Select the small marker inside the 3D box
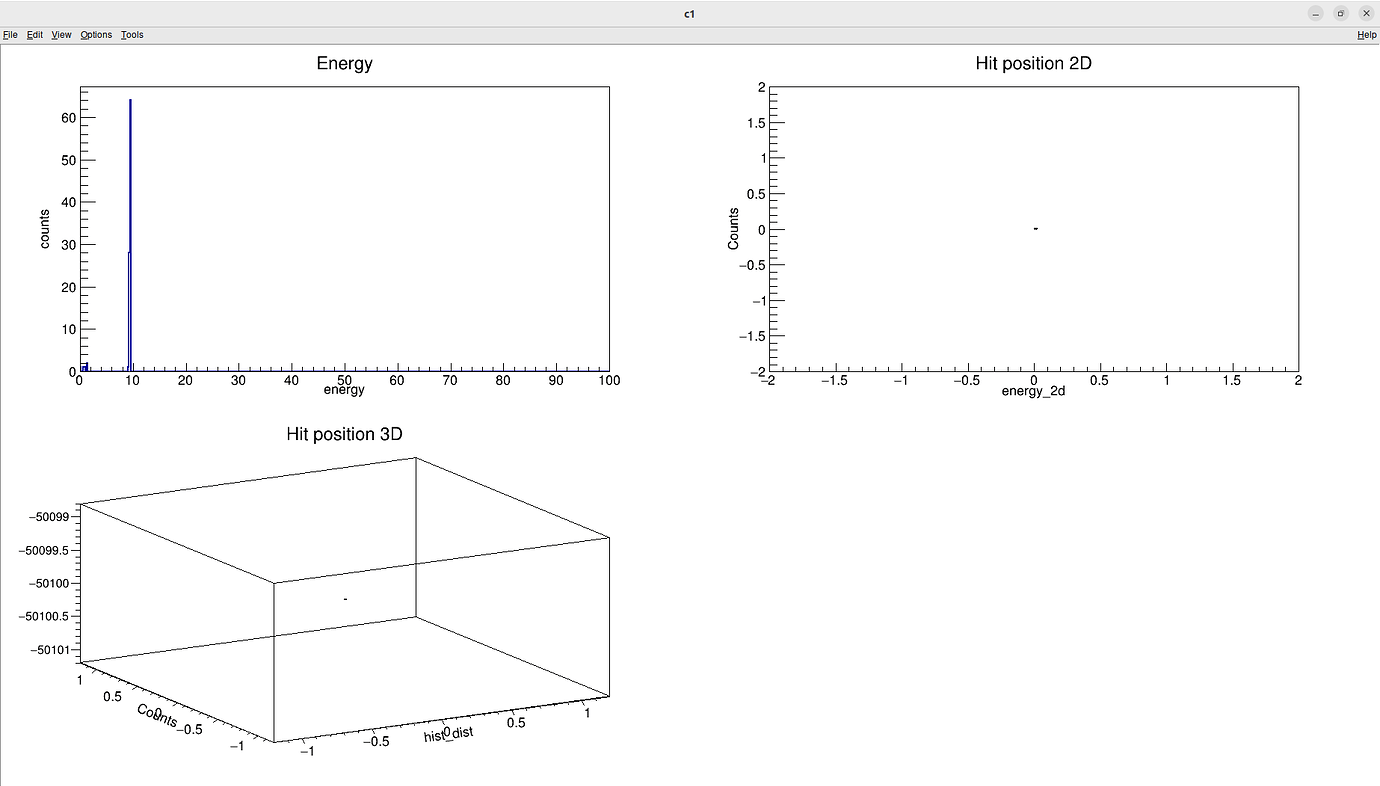This screenshot has width=1380, height=786. (x=345, y=599)
